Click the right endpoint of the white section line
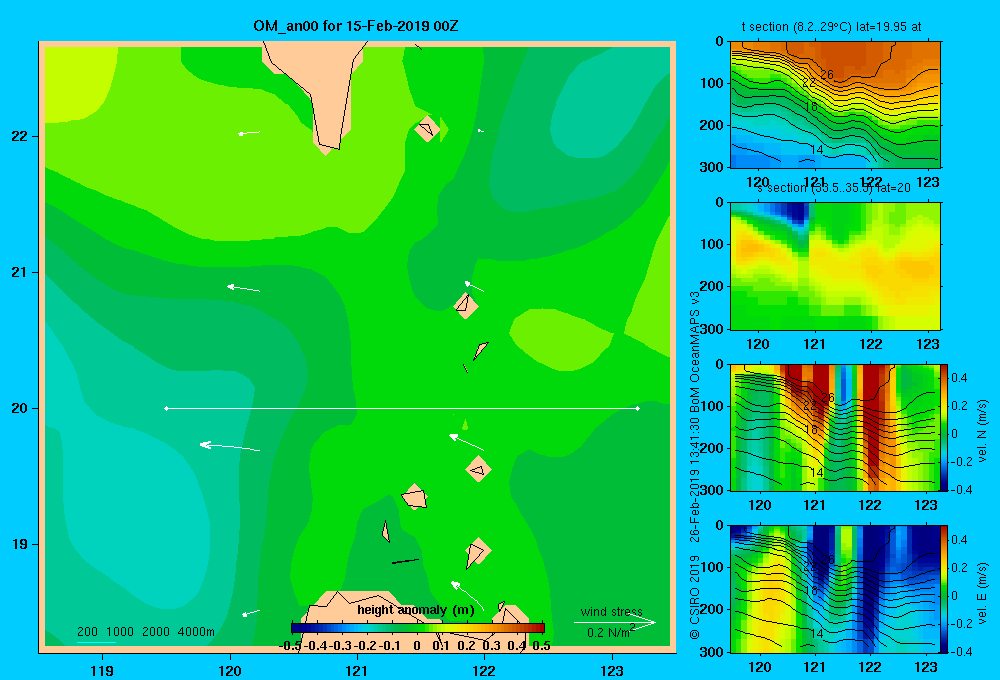This screenshot has height=680, width=1000. [x=638, y=408]
